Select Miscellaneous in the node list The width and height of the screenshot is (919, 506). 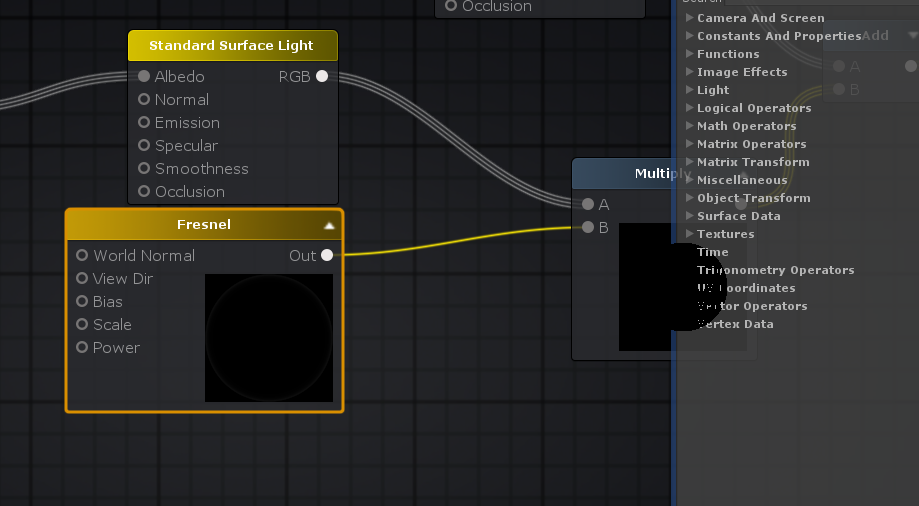click(742, 180)
